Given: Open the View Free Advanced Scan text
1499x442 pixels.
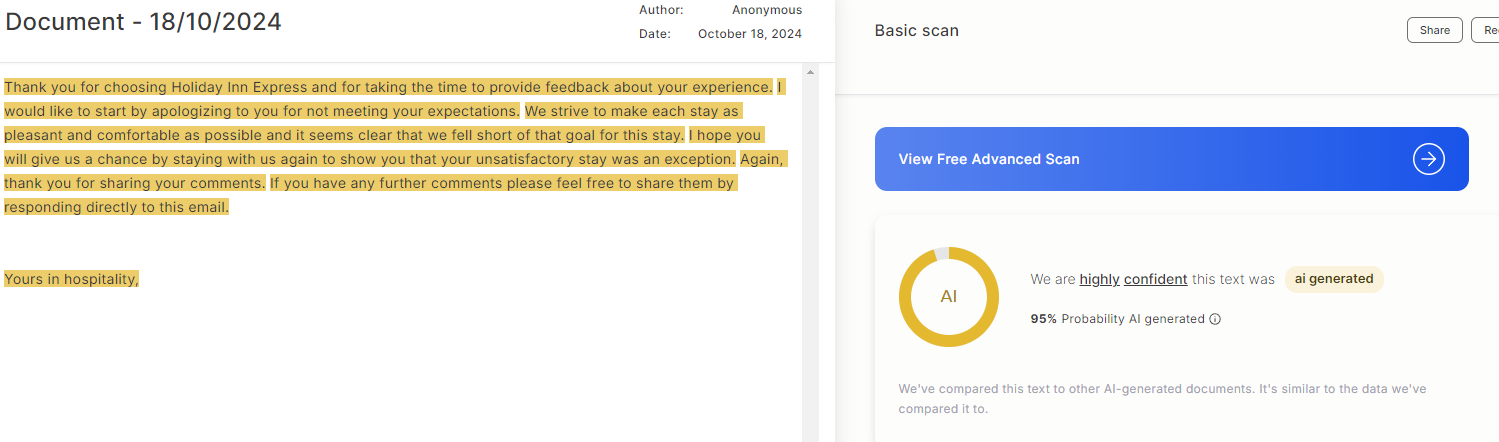Looking at the screenshot, I should click(x=988, y=159).
